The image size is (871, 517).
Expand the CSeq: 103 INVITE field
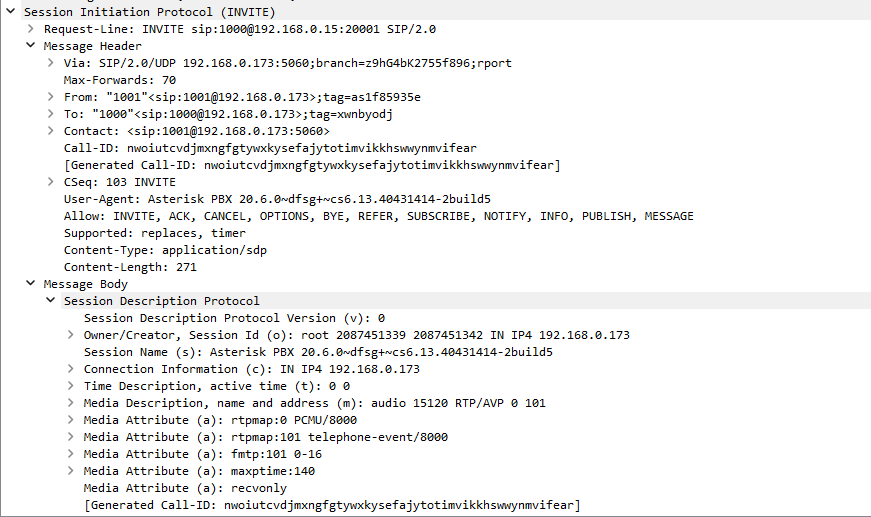pos(51,182)
